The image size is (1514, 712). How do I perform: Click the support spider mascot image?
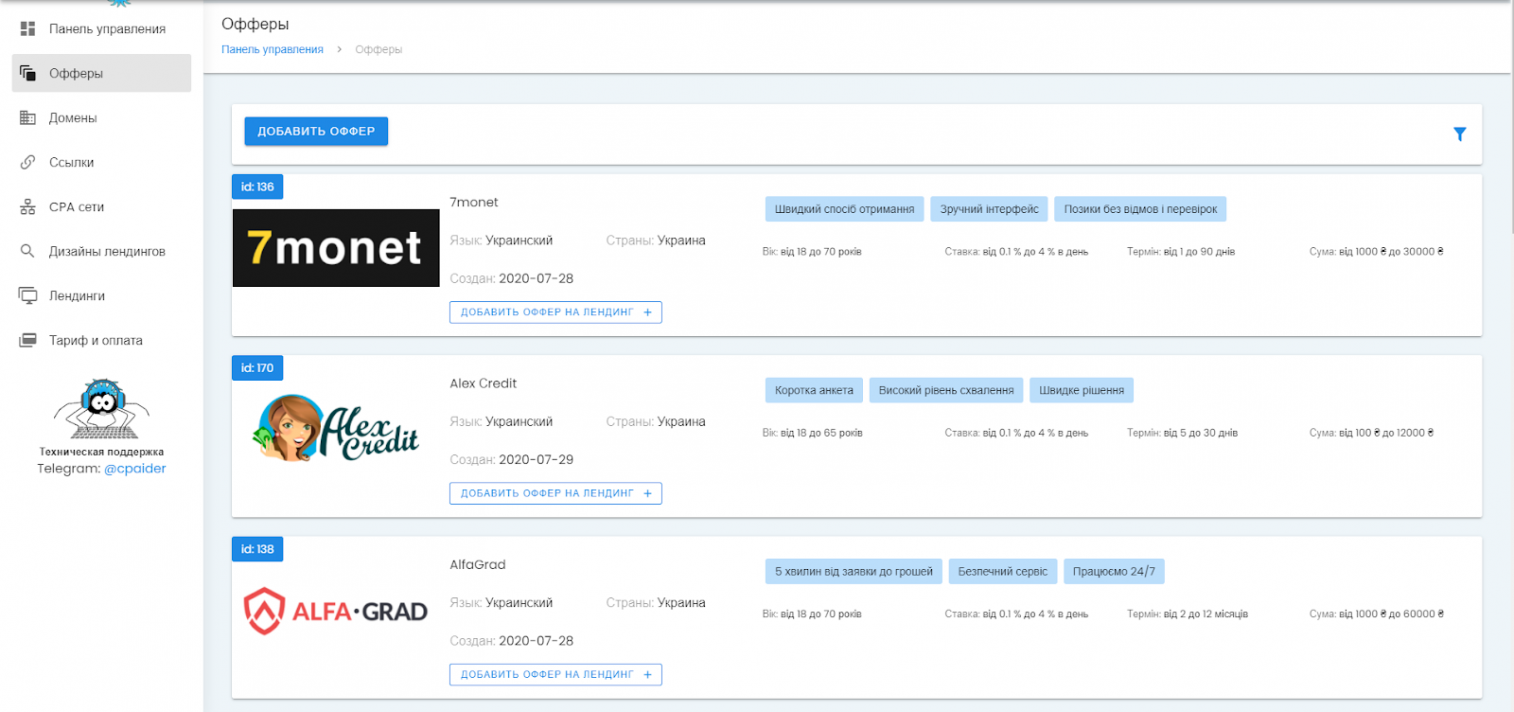(x=101, y=409)
